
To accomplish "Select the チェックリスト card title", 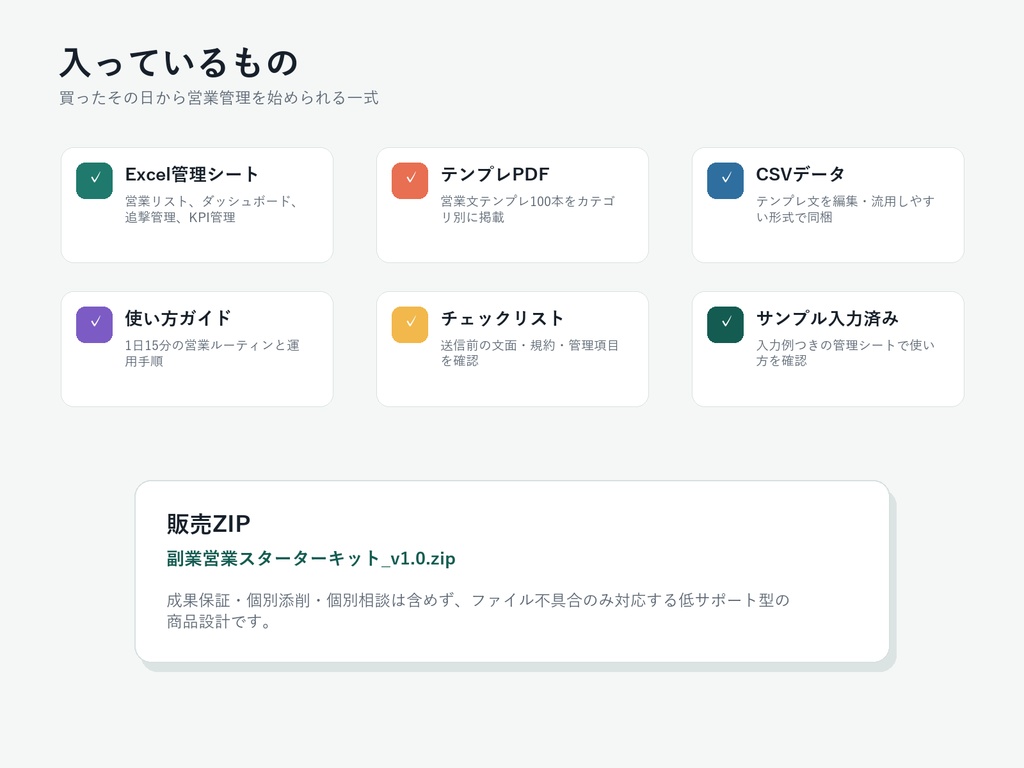I will pyautogui.click(x=502, y=318).
